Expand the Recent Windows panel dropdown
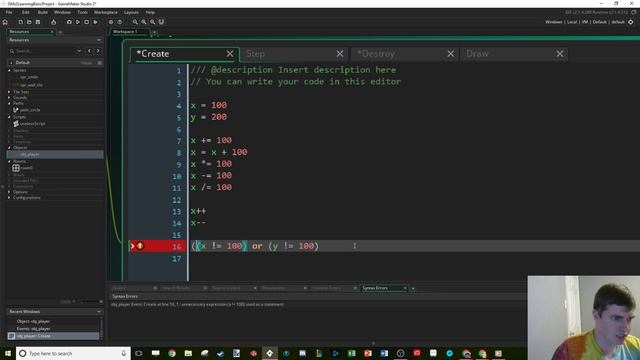The height and width of the screenshot is (360, 640). point(99,311)
